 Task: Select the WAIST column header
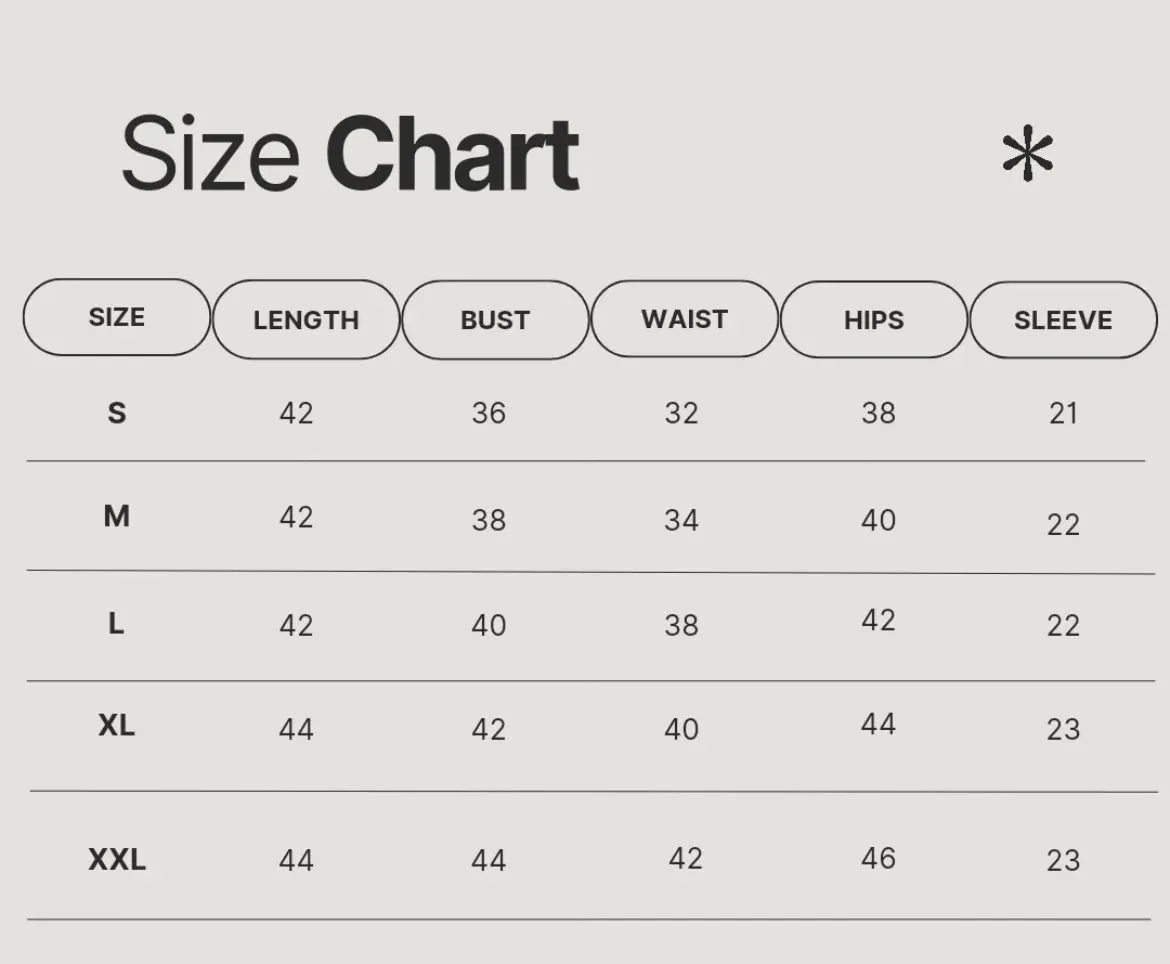(684, 319)
